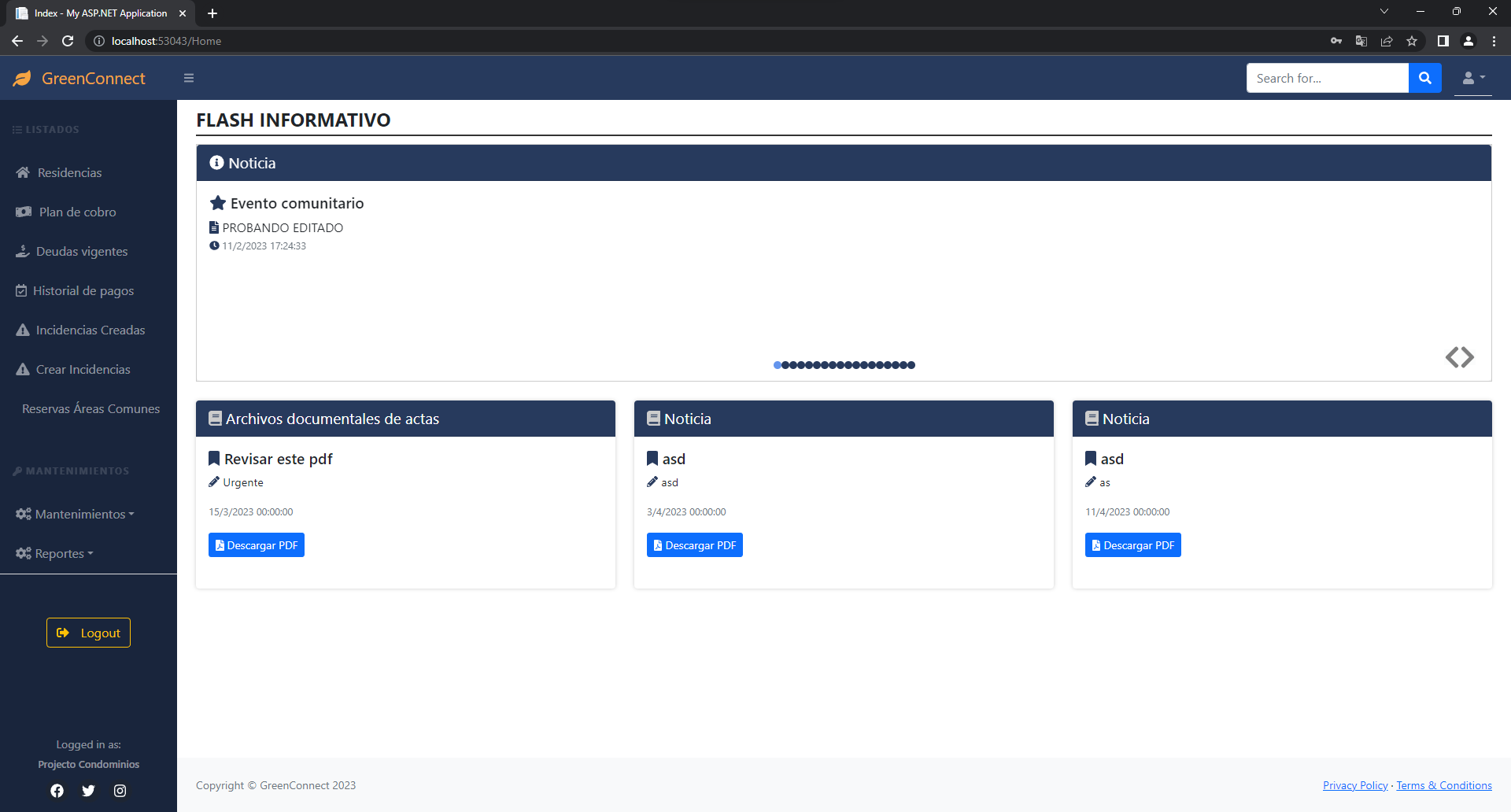Open the Privacy Policy link
Viewport: 1511px width, 812px height.
click(1354, 784)
